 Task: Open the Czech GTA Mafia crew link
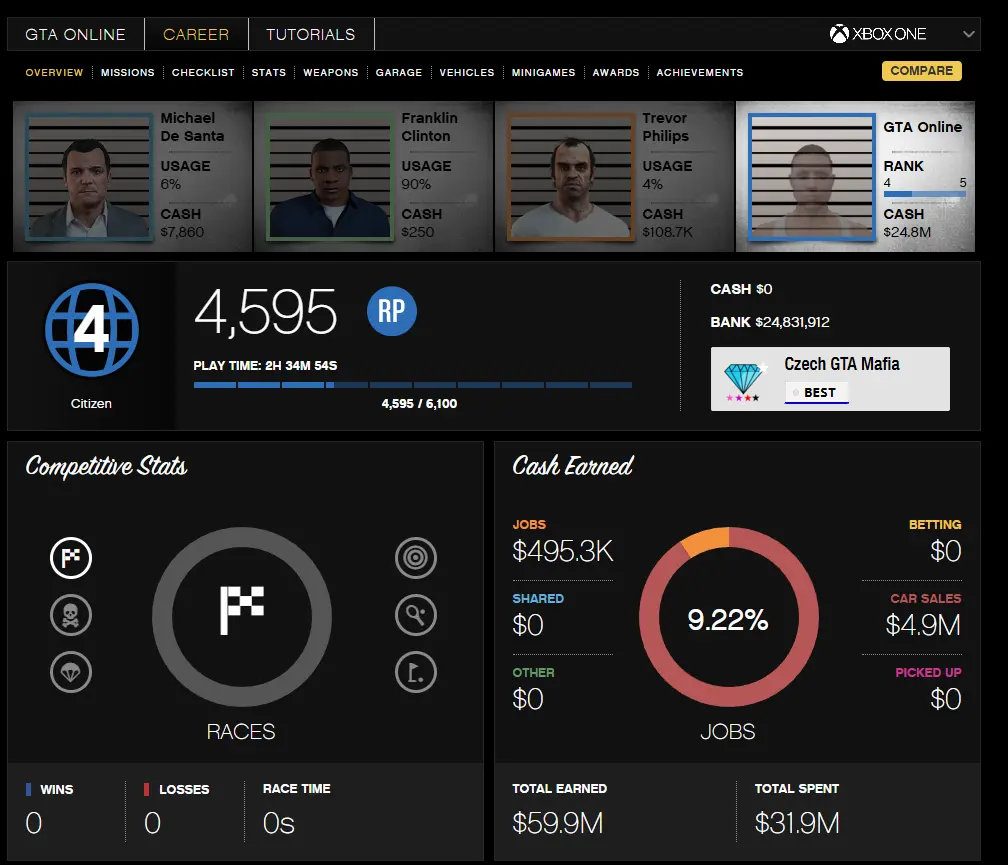(x=842, y=364)
